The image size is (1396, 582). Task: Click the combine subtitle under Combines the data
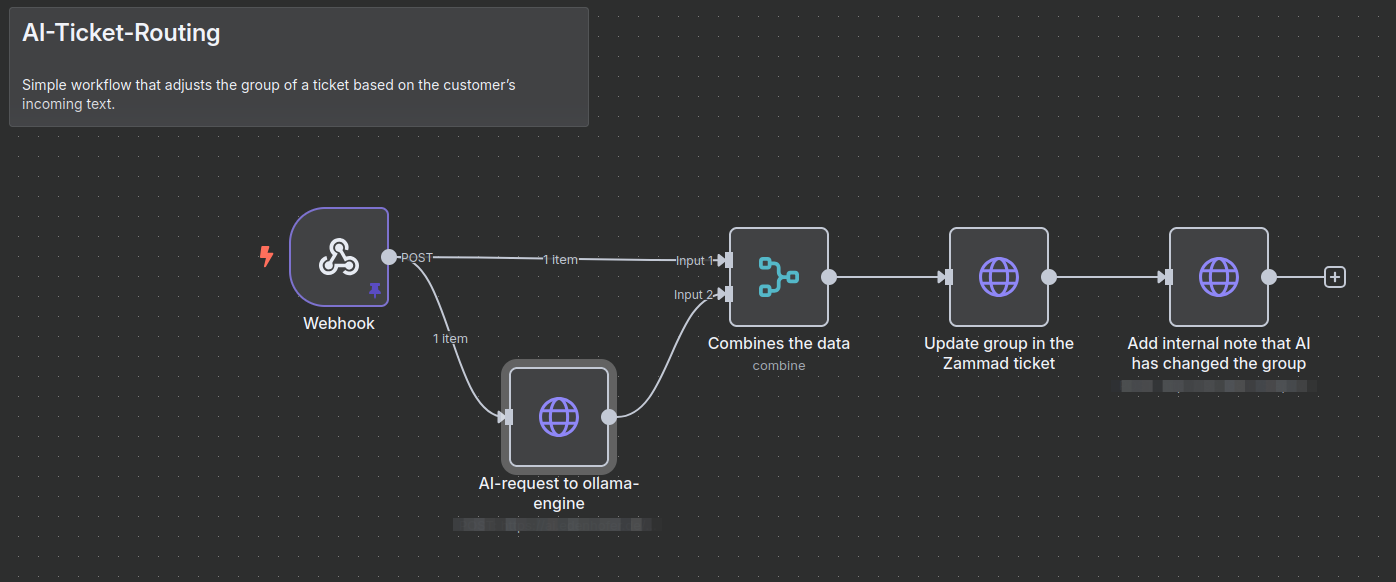778,365
